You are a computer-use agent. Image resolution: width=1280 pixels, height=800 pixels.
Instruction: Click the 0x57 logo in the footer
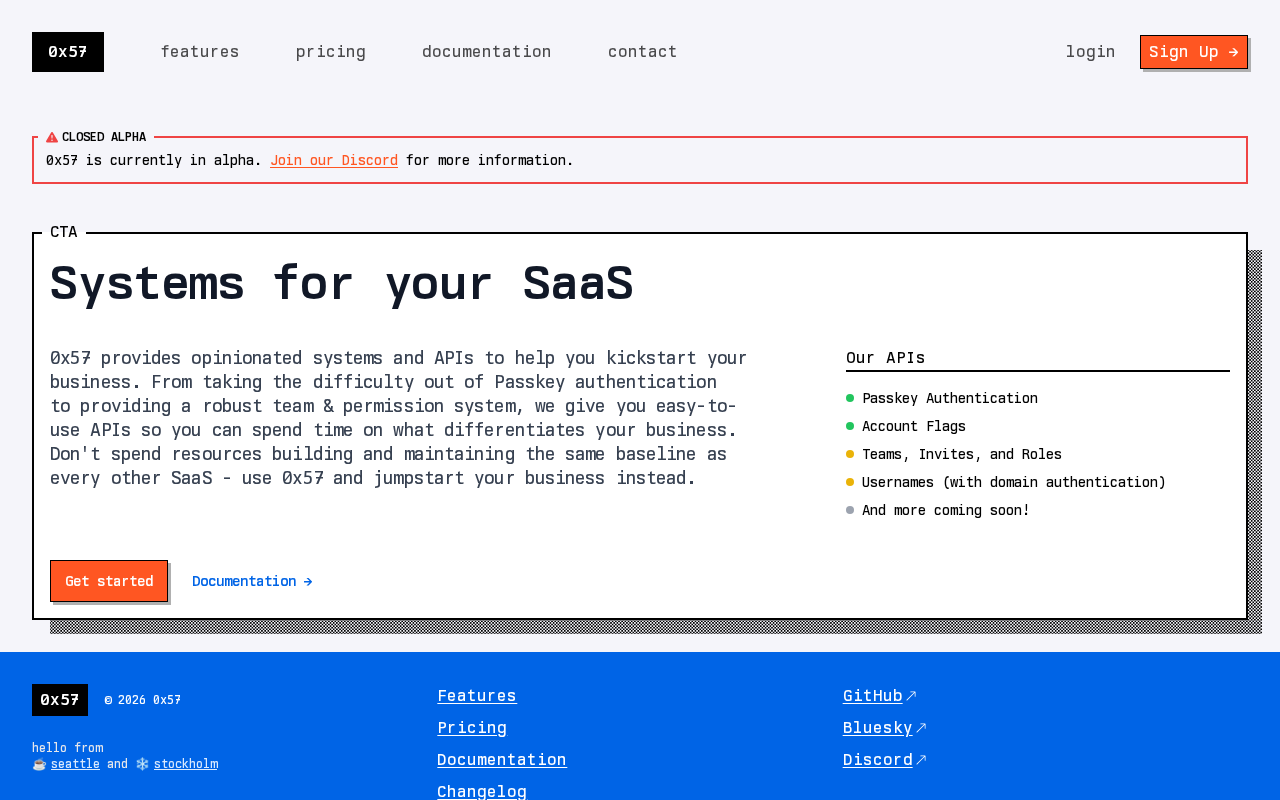coord(60,700)
